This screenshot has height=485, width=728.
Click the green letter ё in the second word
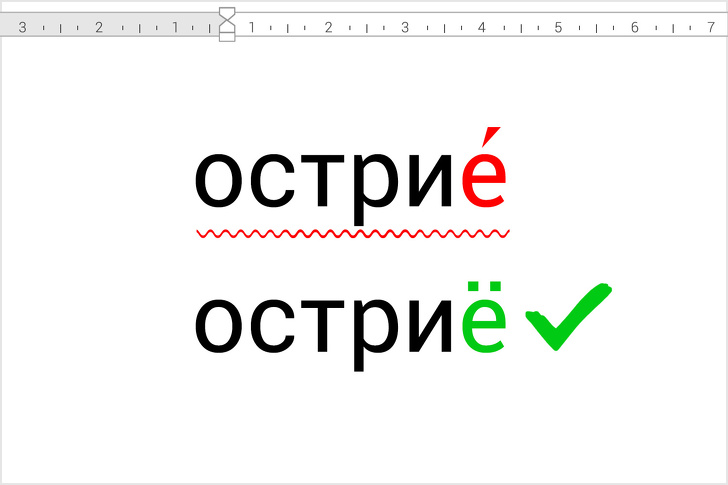point(484,323)
